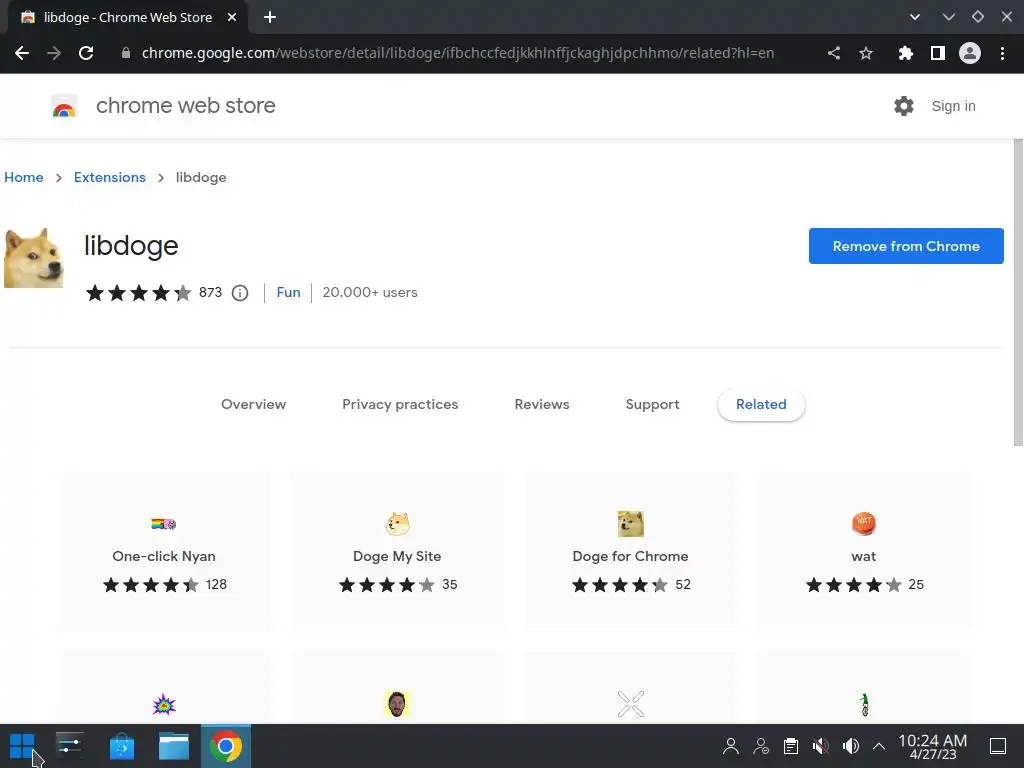Open the clock showing 10:24 AM
Viewport: 1024px width, 768px height.
(x=933, y=746)
